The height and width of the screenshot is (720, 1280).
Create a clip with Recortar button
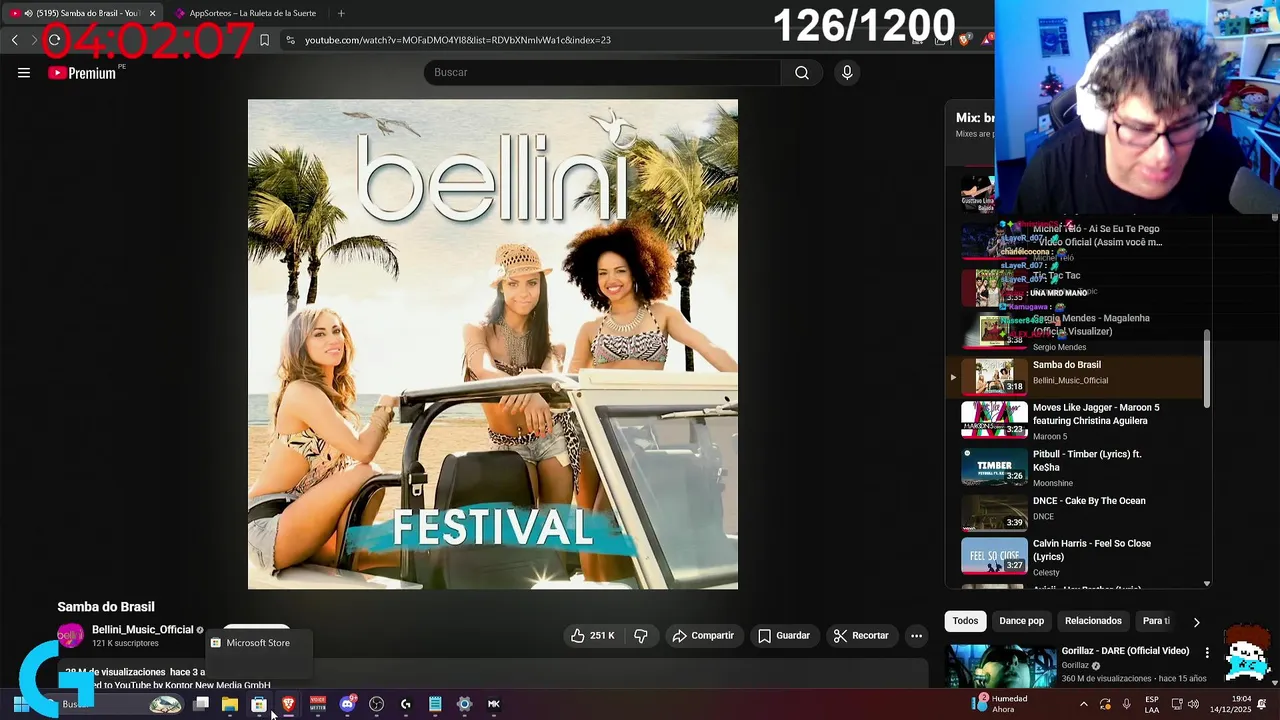861,636
